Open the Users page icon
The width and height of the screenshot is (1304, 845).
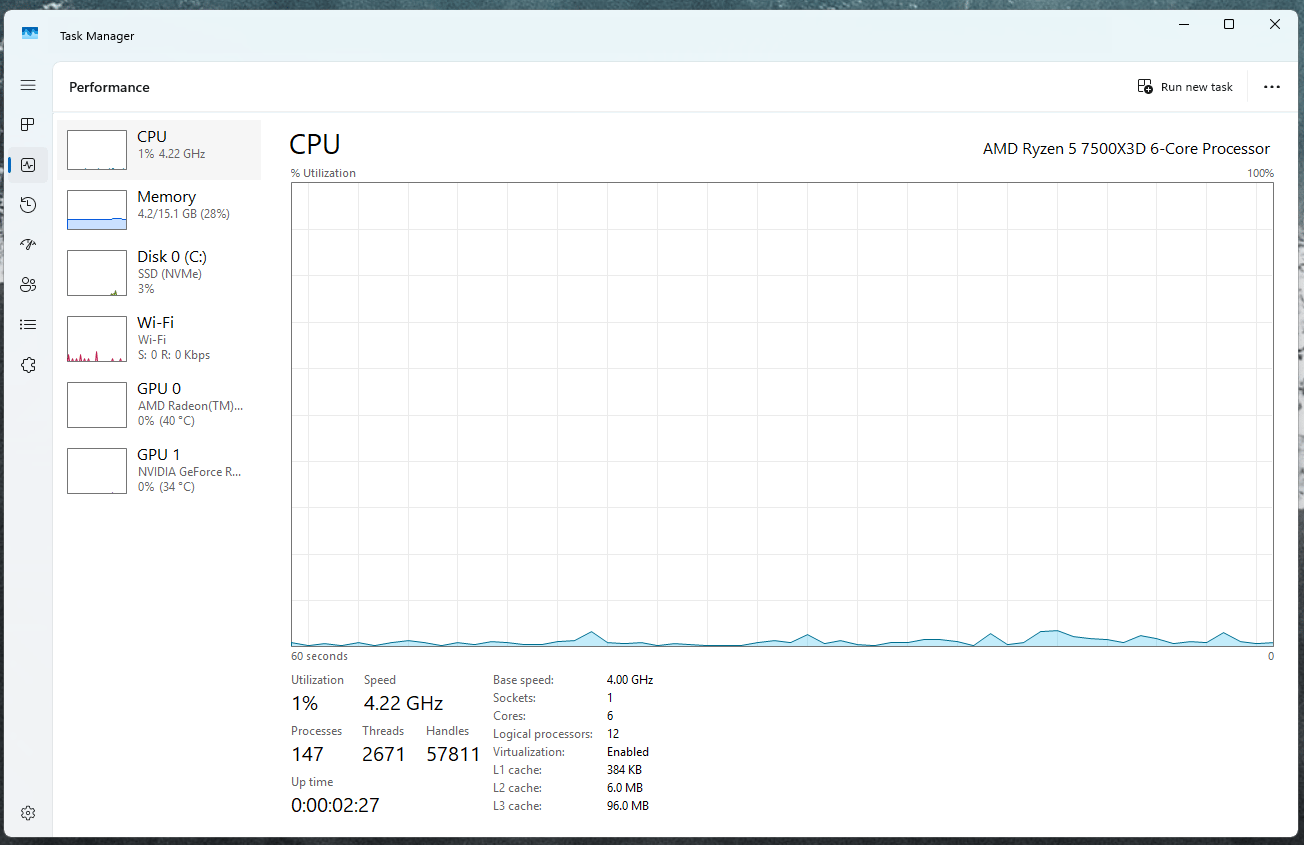coord(28,284)
